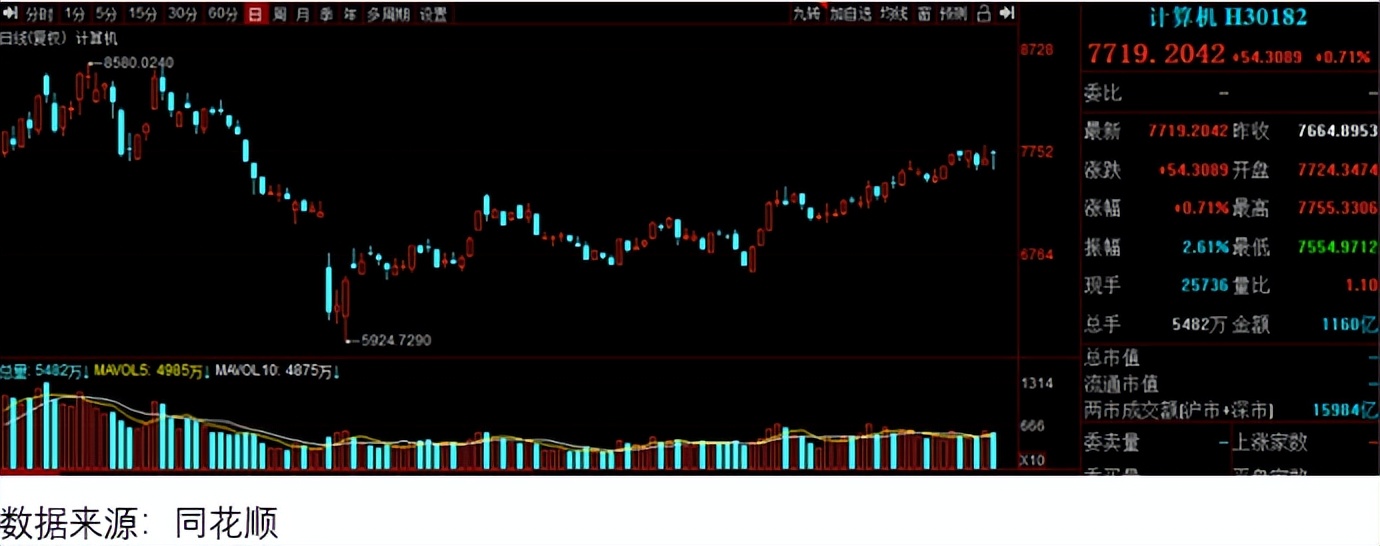Click the 金额 value 1160亿
The width and height of the screenshot is (1380, 546).
[1349, 324]
